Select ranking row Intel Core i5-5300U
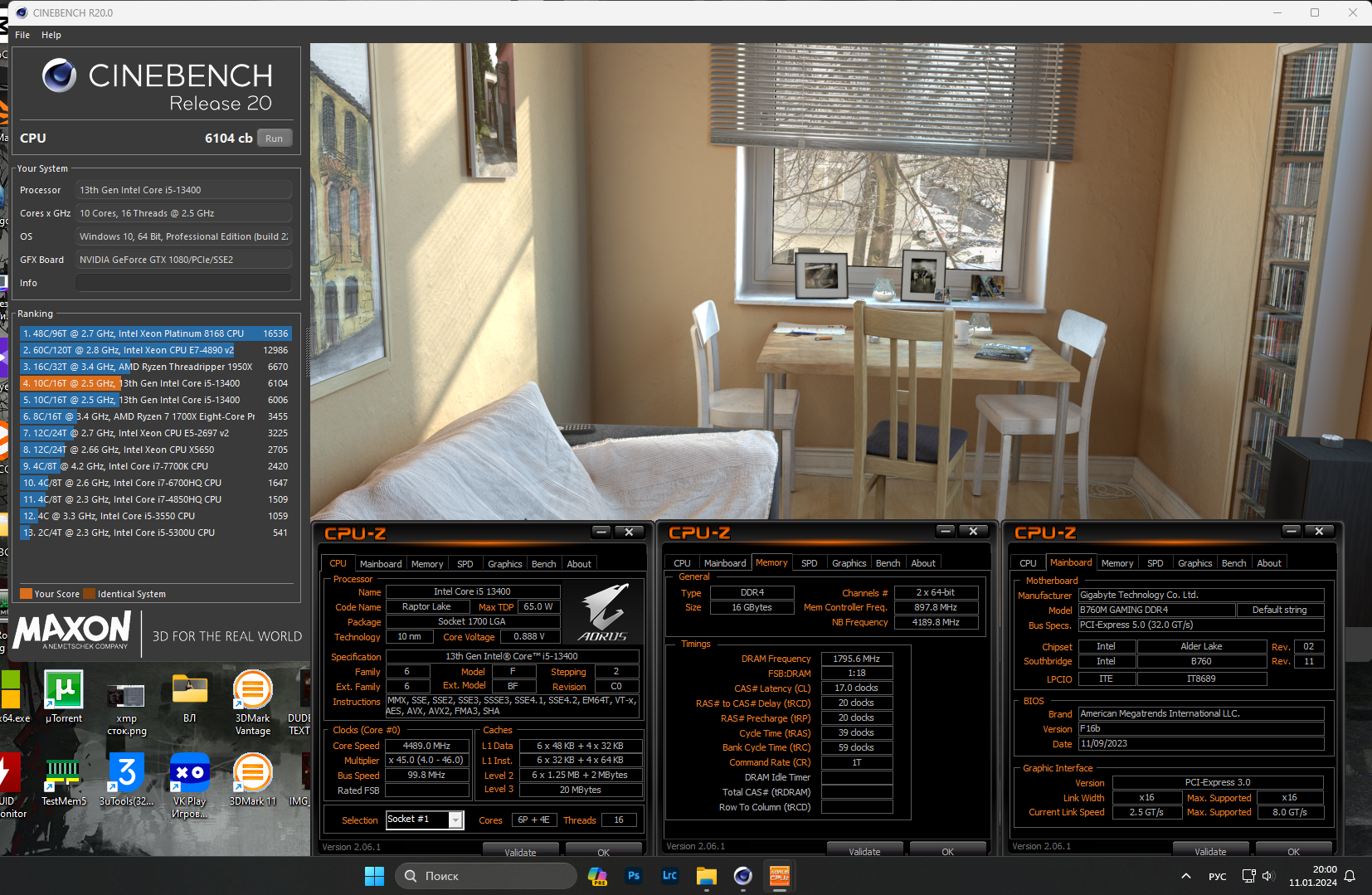The height and width of the screenshot is (895, 1372). (155, 533)
